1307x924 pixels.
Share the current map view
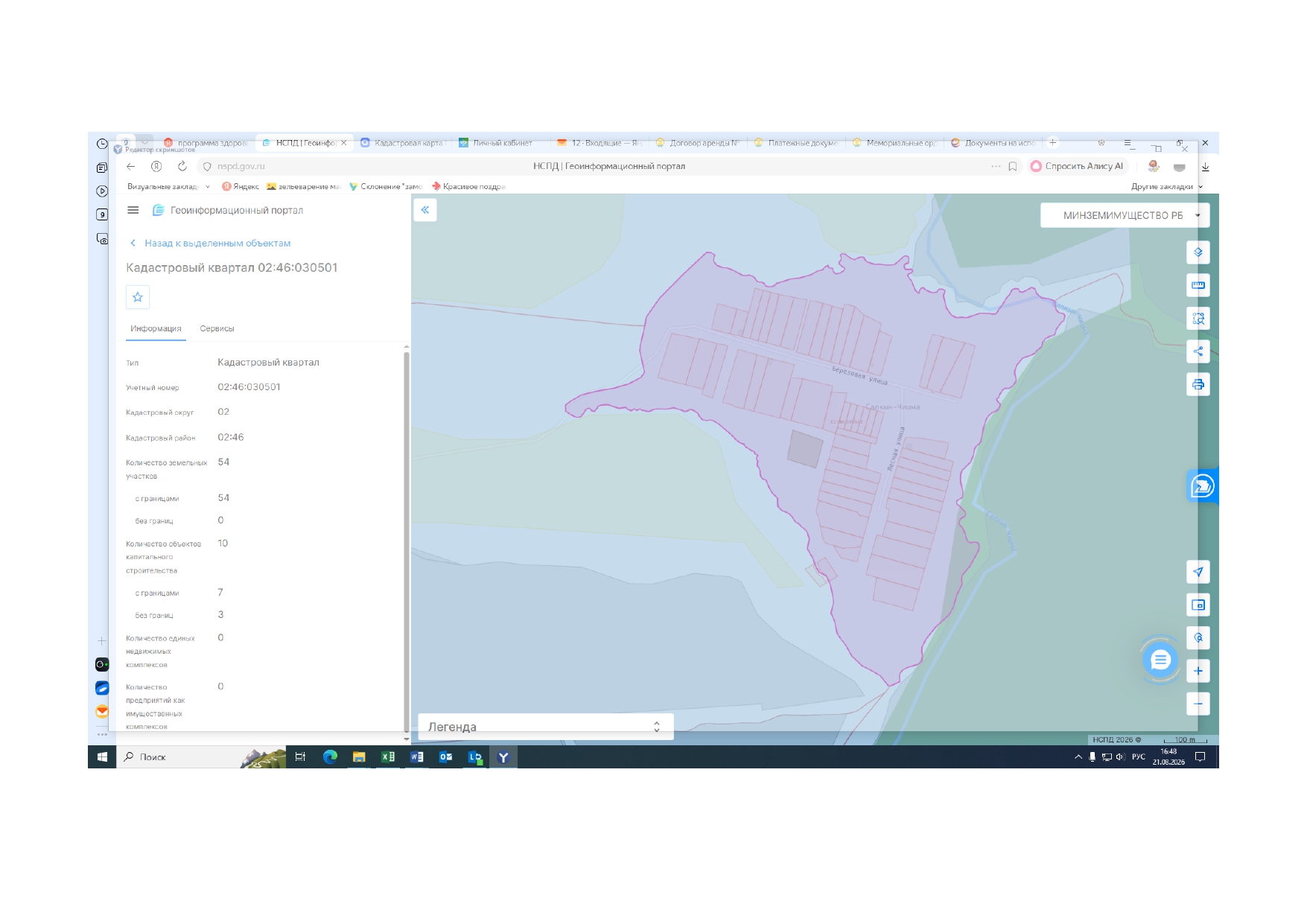click(x=1198, y=351)
